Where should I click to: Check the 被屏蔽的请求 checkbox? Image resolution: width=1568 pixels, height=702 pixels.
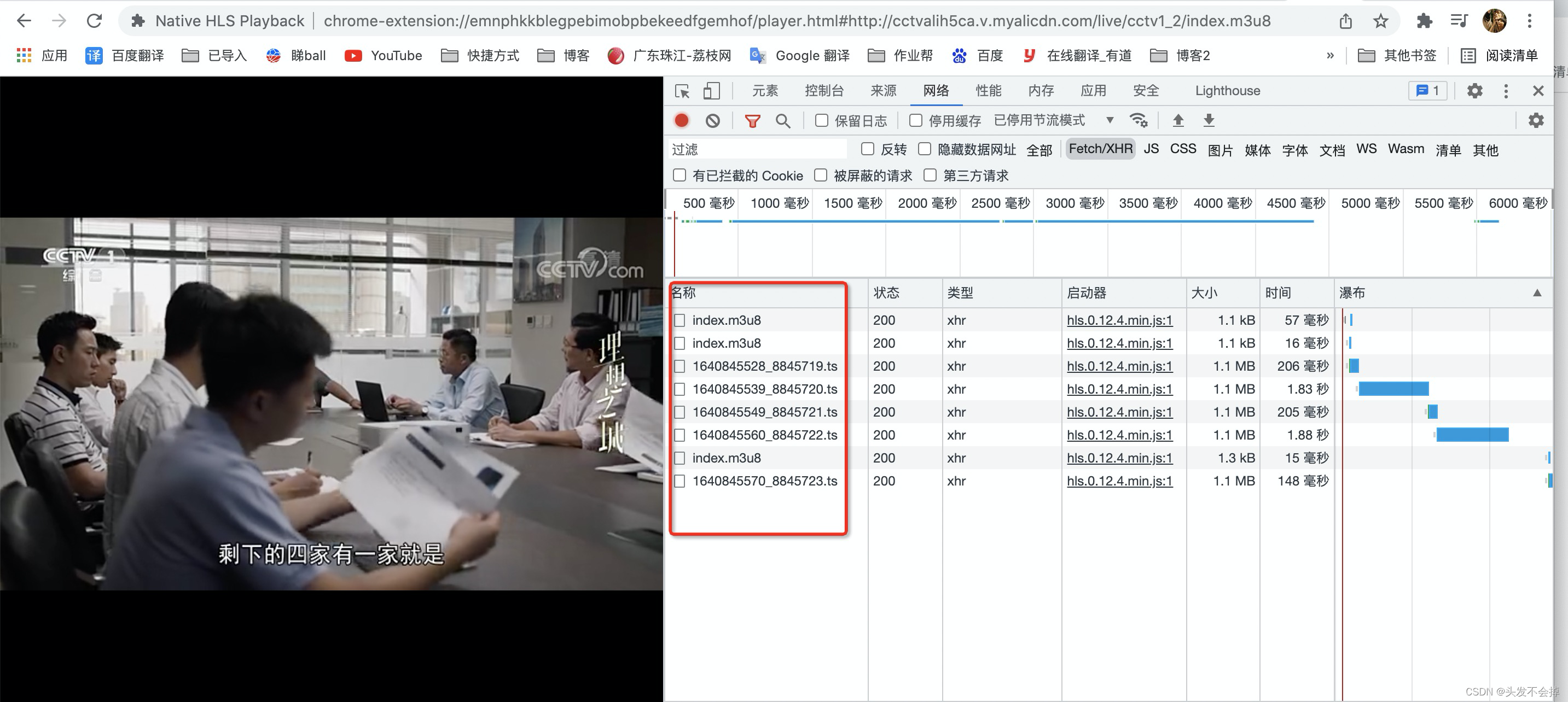pos(821,175)
